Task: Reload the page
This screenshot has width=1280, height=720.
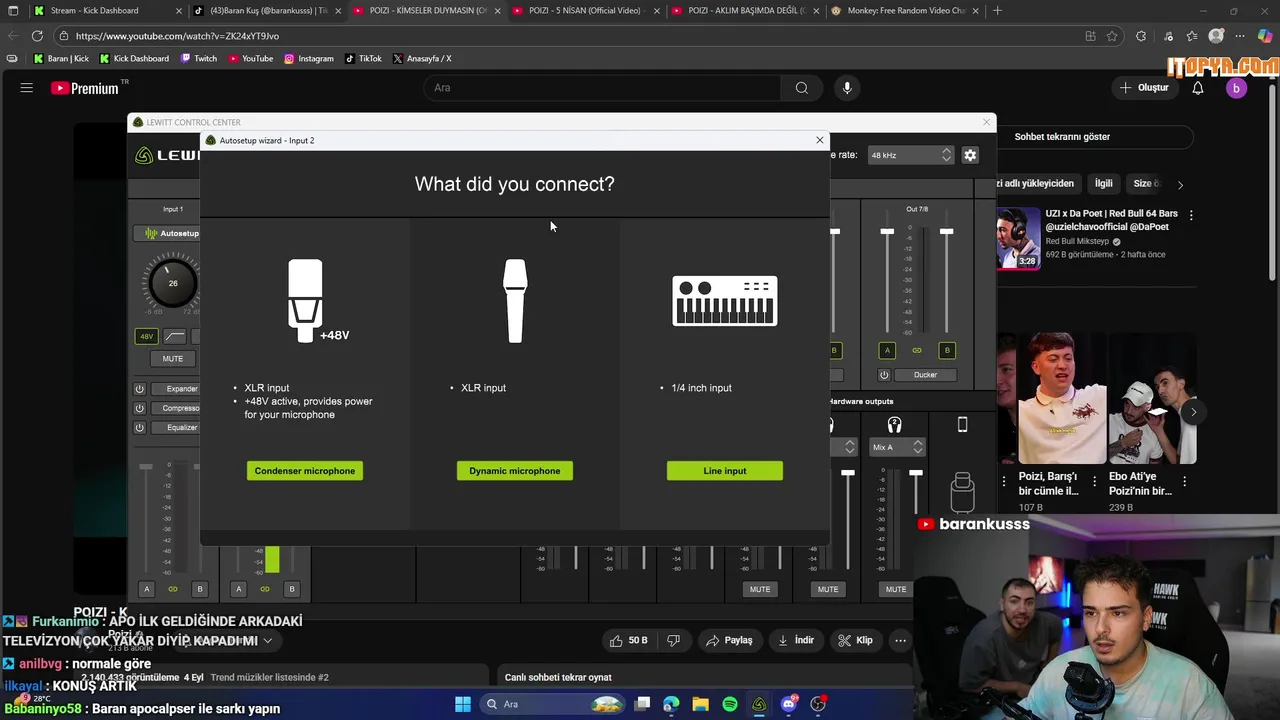Action: click(x=37, y=36)
